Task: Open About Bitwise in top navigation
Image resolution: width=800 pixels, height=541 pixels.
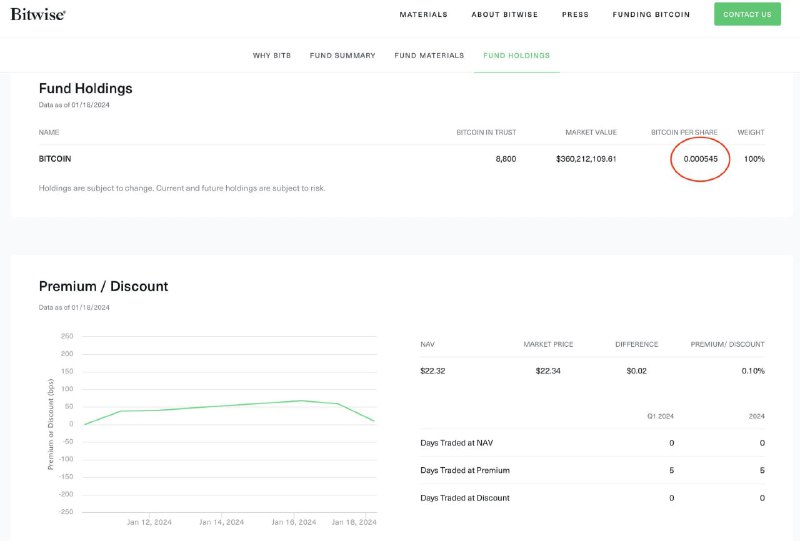Action: click(505, 14)
